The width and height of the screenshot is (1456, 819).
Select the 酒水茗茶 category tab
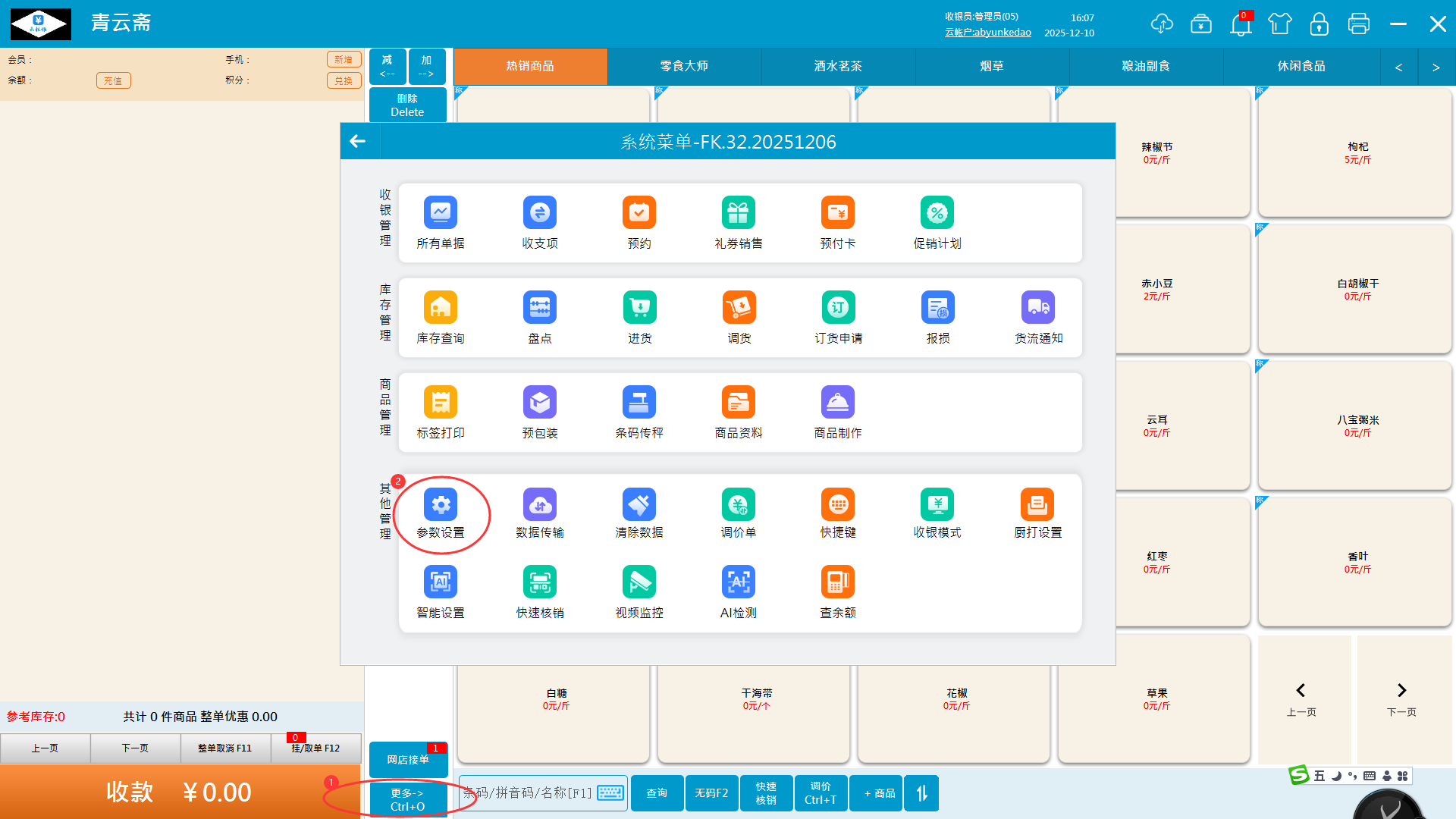click(838, 67)
